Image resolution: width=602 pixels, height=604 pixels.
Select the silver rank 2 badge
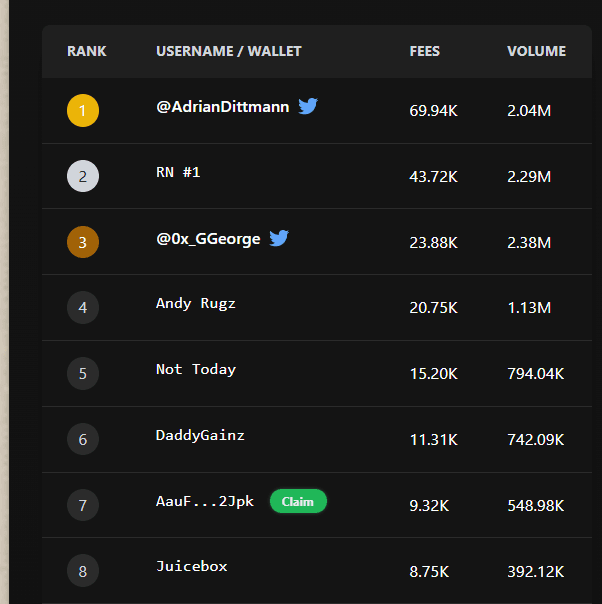(x=83, y=176)
